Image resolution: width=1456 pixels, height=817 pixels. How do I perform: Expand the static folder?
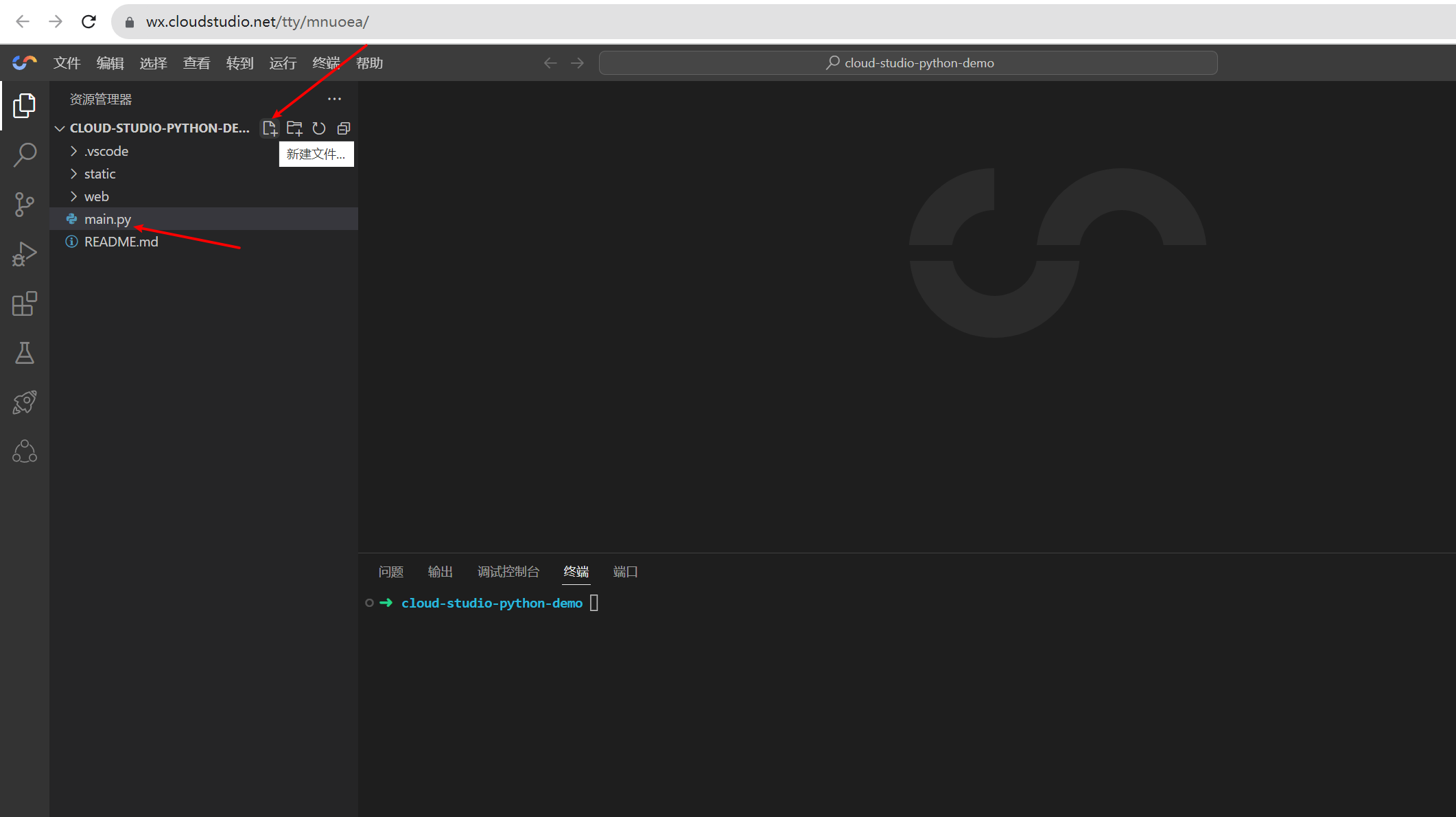[99, 174]
